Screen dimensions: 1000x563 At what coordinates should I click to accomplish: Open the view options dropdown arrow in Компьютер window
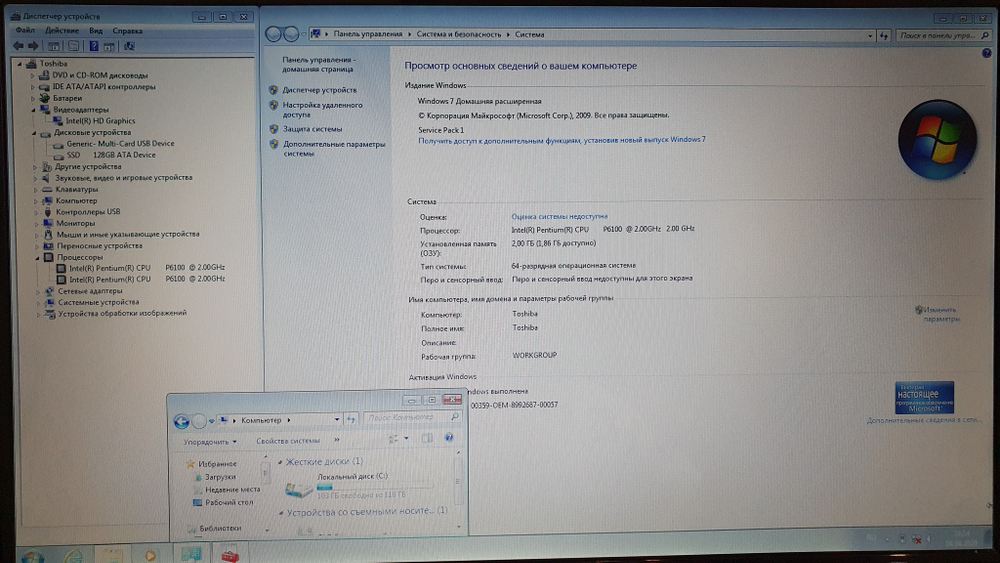[x=406, y=439]
